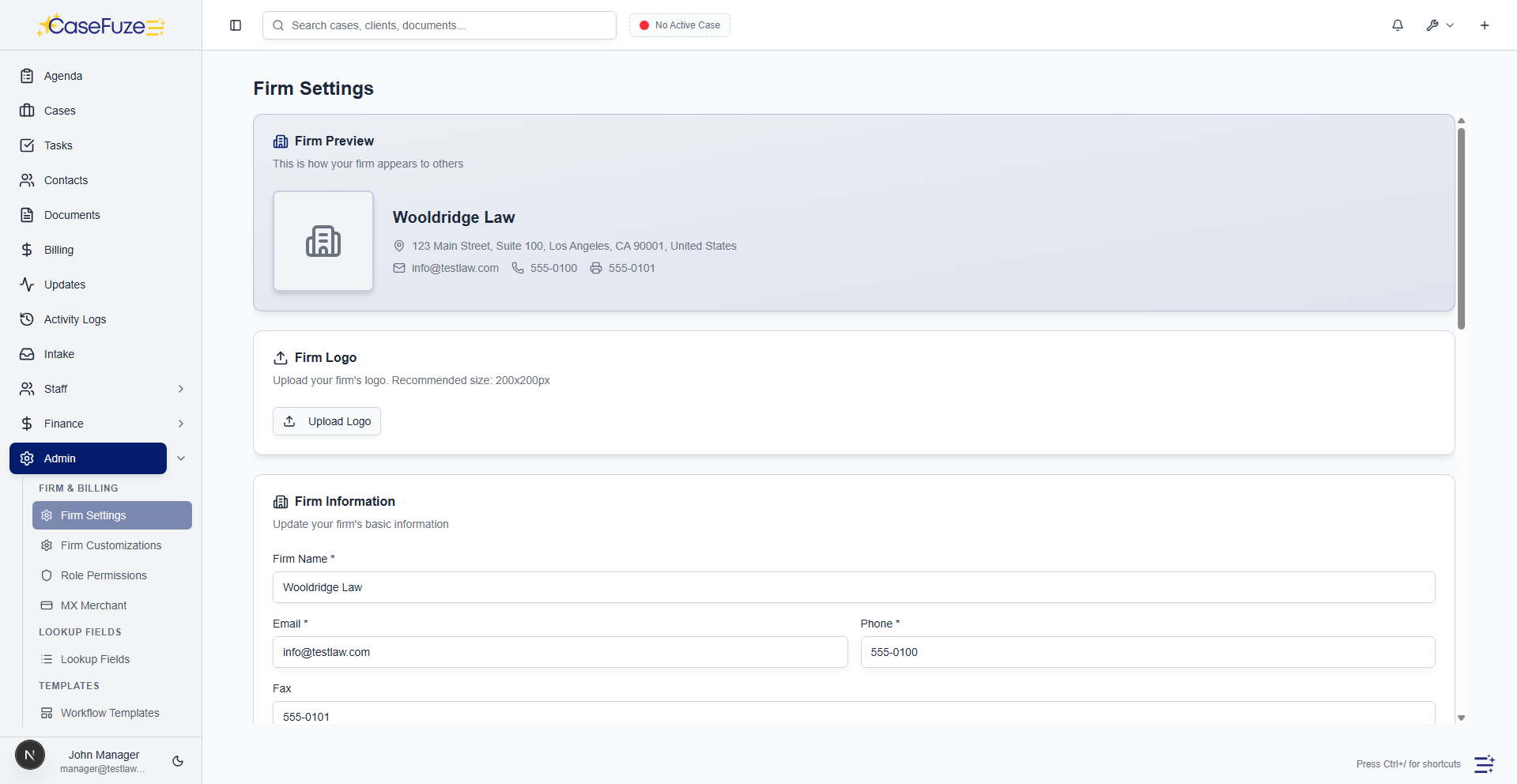This screenshot has height=784, width=1517.
Task: Expand the Finance submenu chevron
Action: 181,424
